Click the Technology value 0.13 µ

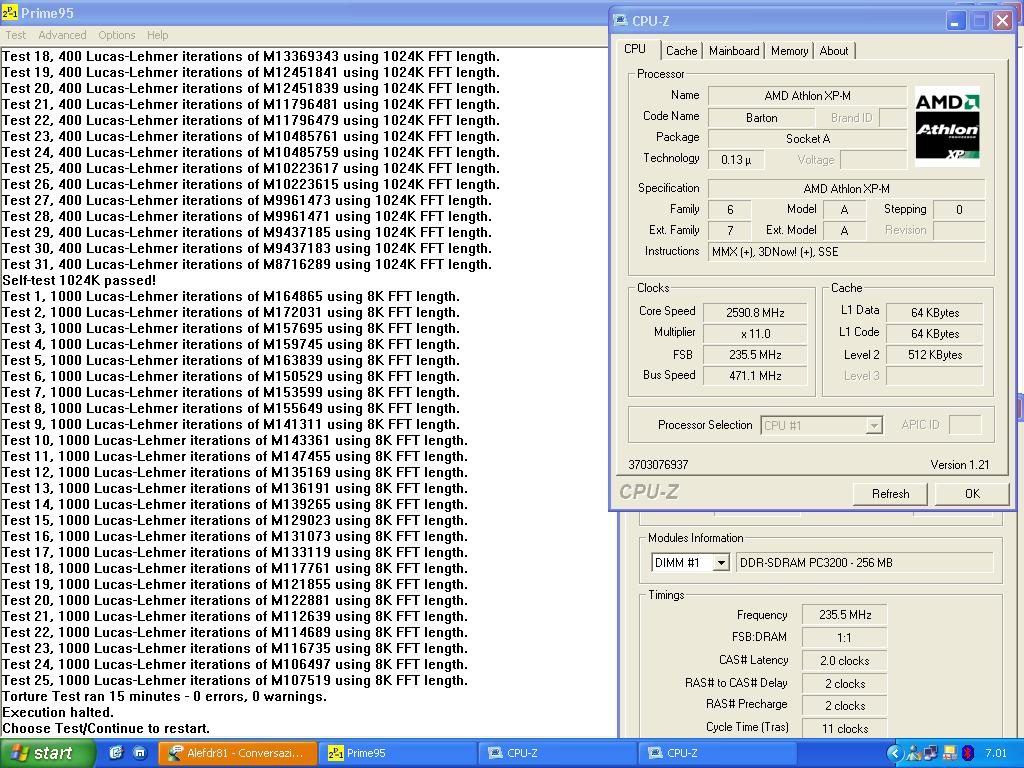[x=736, y=160]
